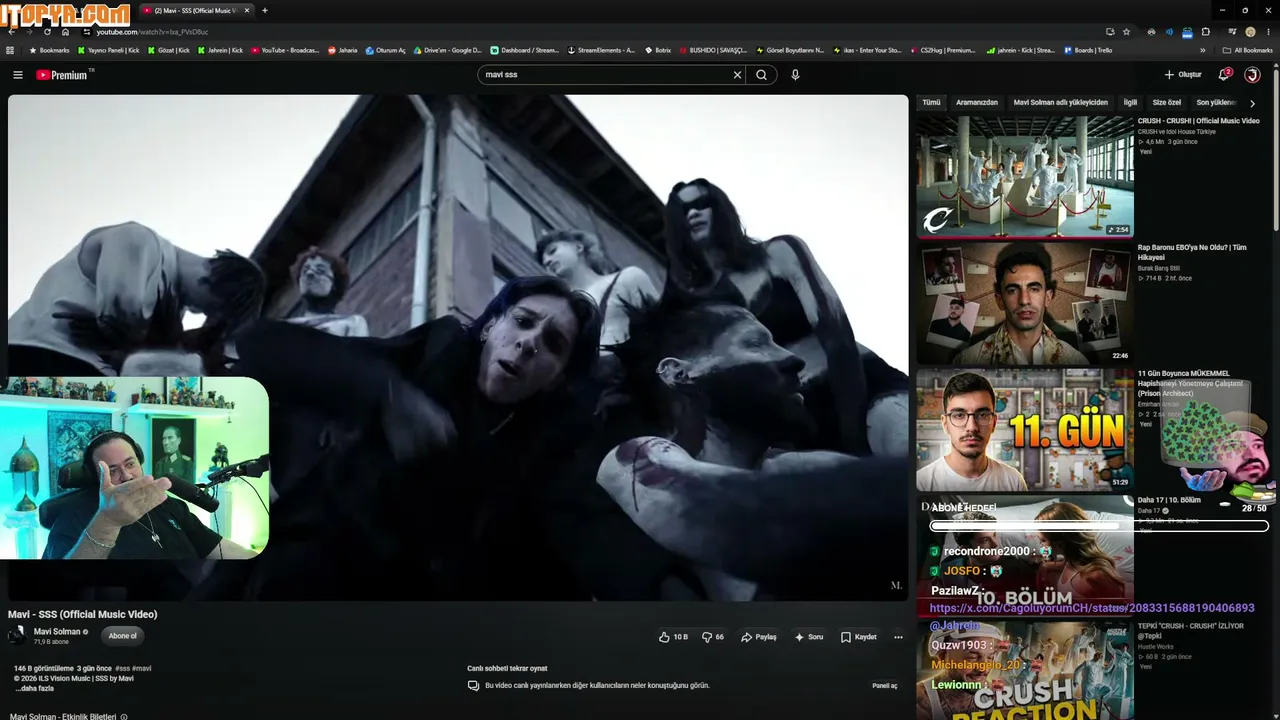Close the Mavi - SSS browser tab

(247, 11)
